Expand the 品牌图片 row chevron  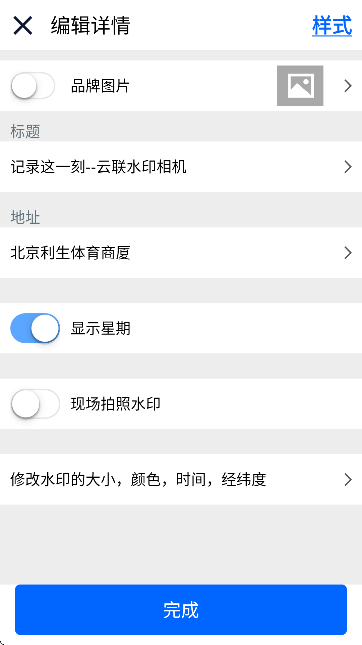point(348,86)
